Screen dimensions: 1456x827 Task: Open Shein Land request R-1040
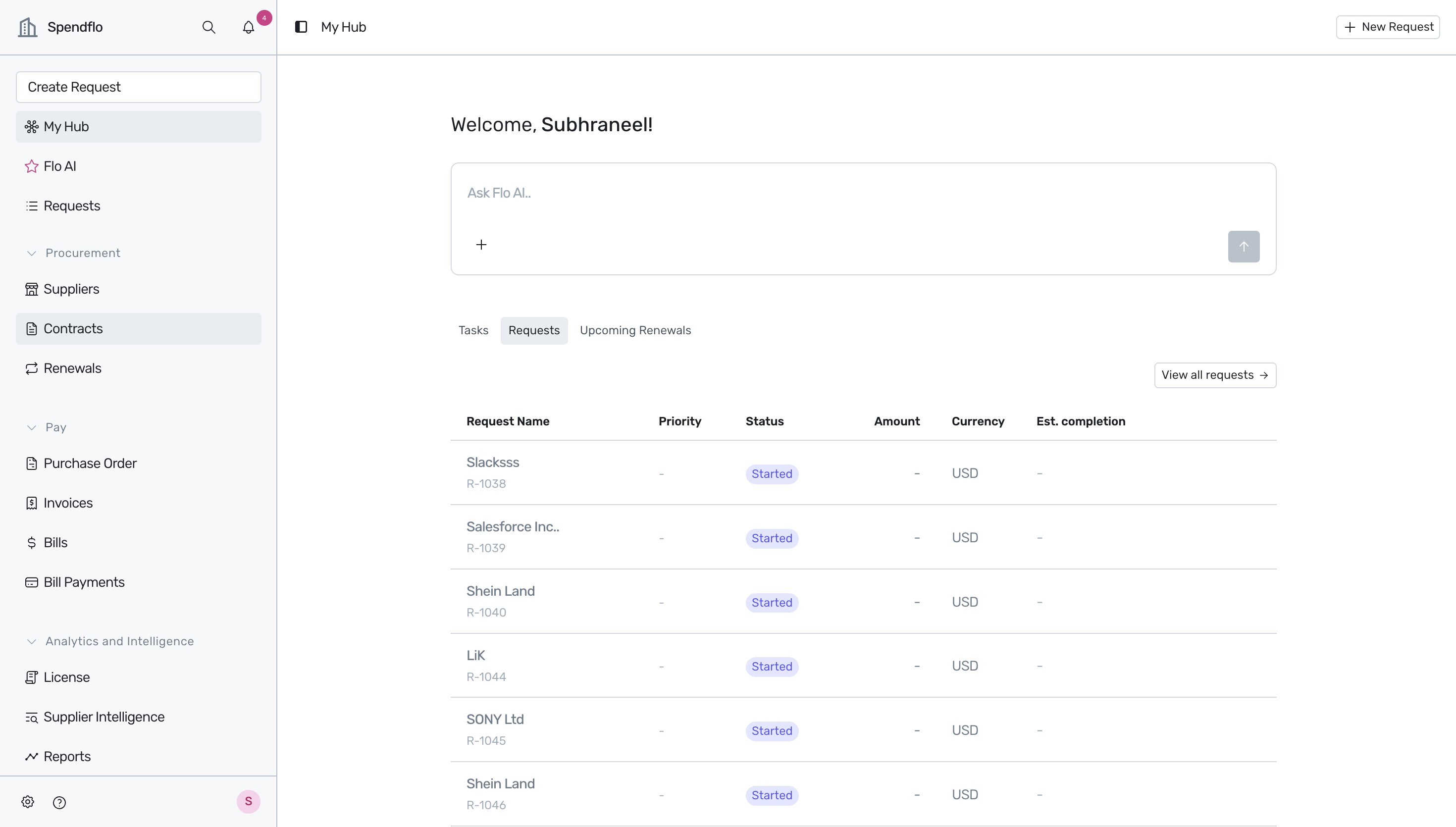(x=863, y=602)
